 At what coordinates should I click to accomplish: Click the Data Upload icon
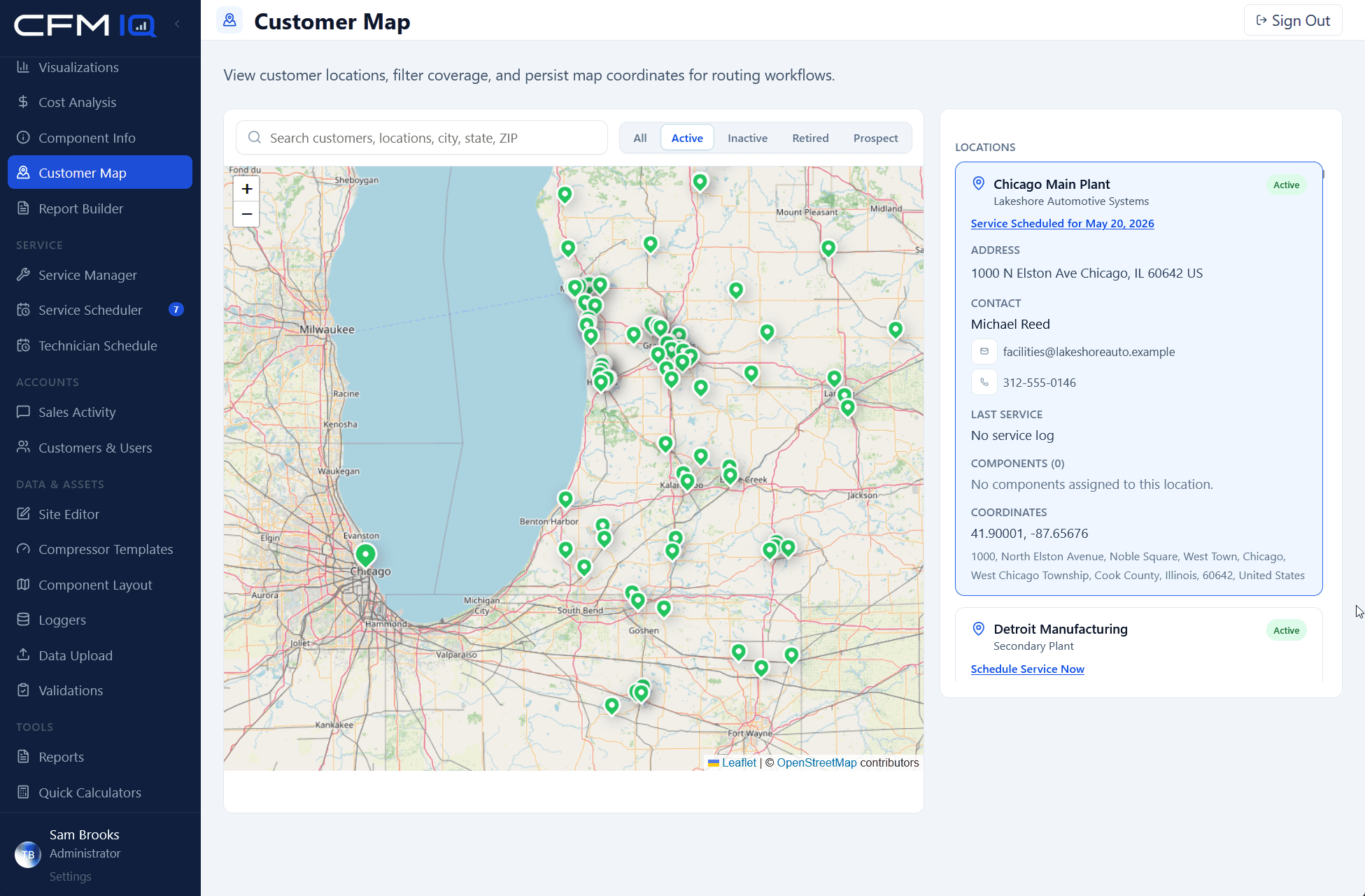coord(23,655)
